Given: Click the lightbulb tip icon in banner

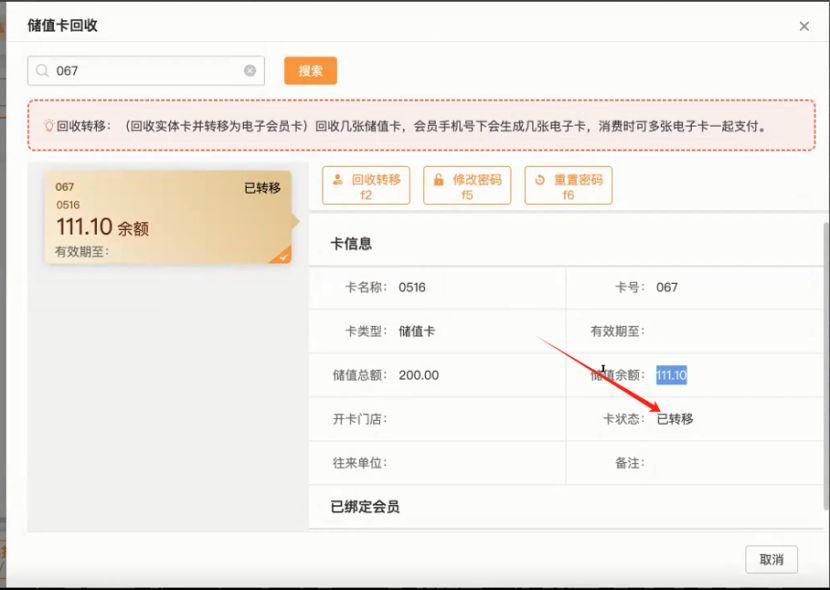Looking at the screenshot, I should [x=48, y=126].
